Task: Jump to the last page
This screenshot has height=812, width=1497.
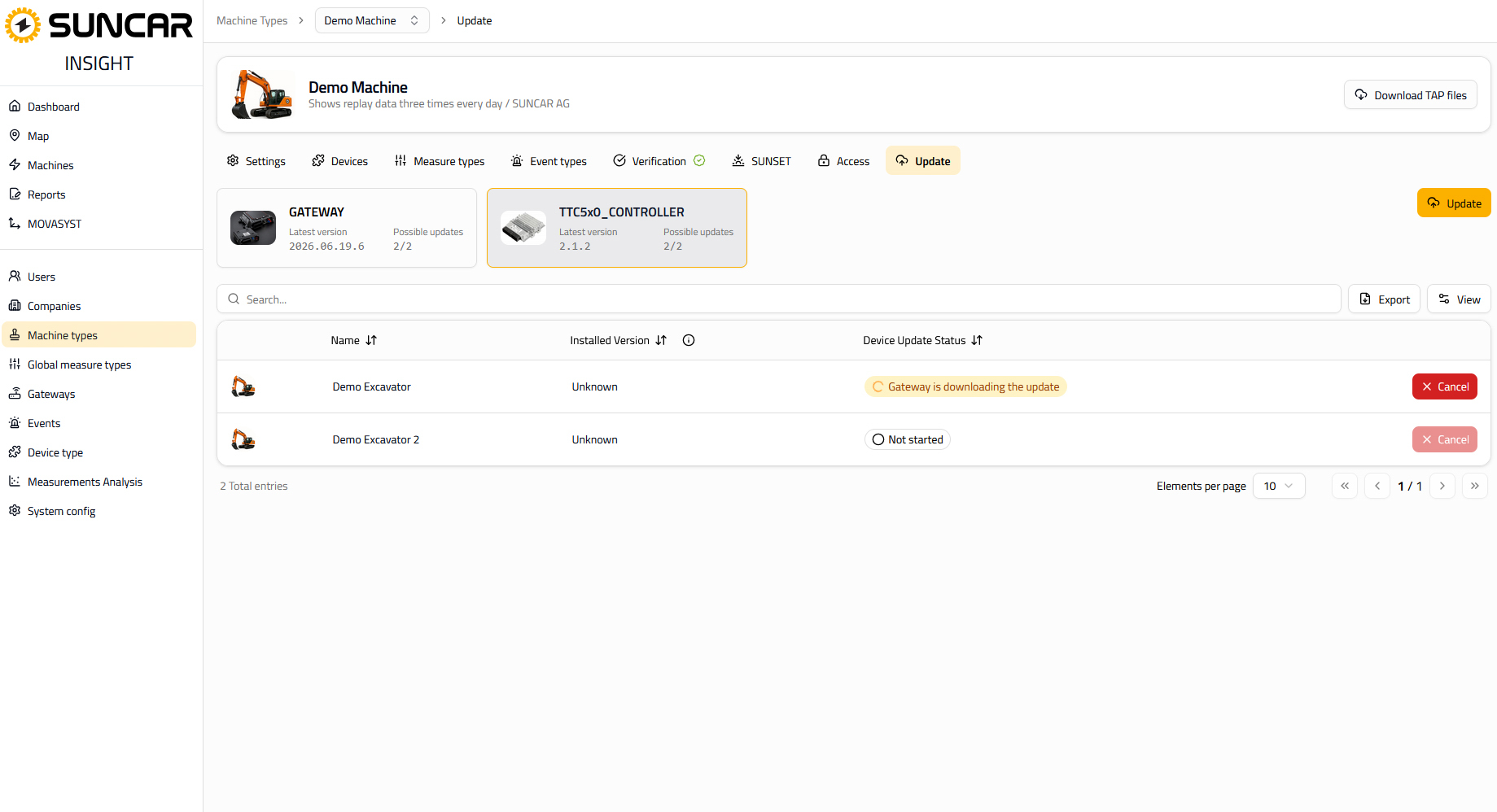Action: click(1475, 486)
